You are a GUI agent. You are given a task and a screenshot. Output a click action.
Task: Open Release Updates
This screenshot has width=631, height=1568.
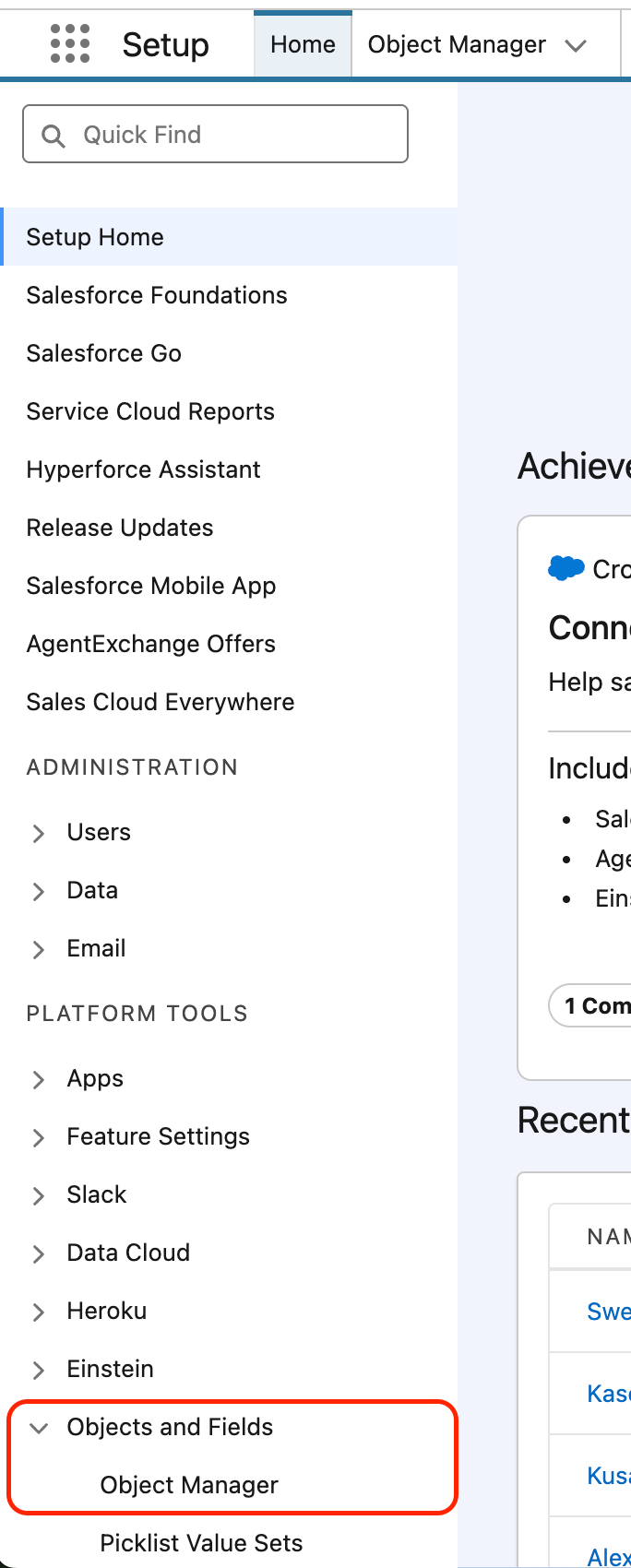click(x=120, y=528)
